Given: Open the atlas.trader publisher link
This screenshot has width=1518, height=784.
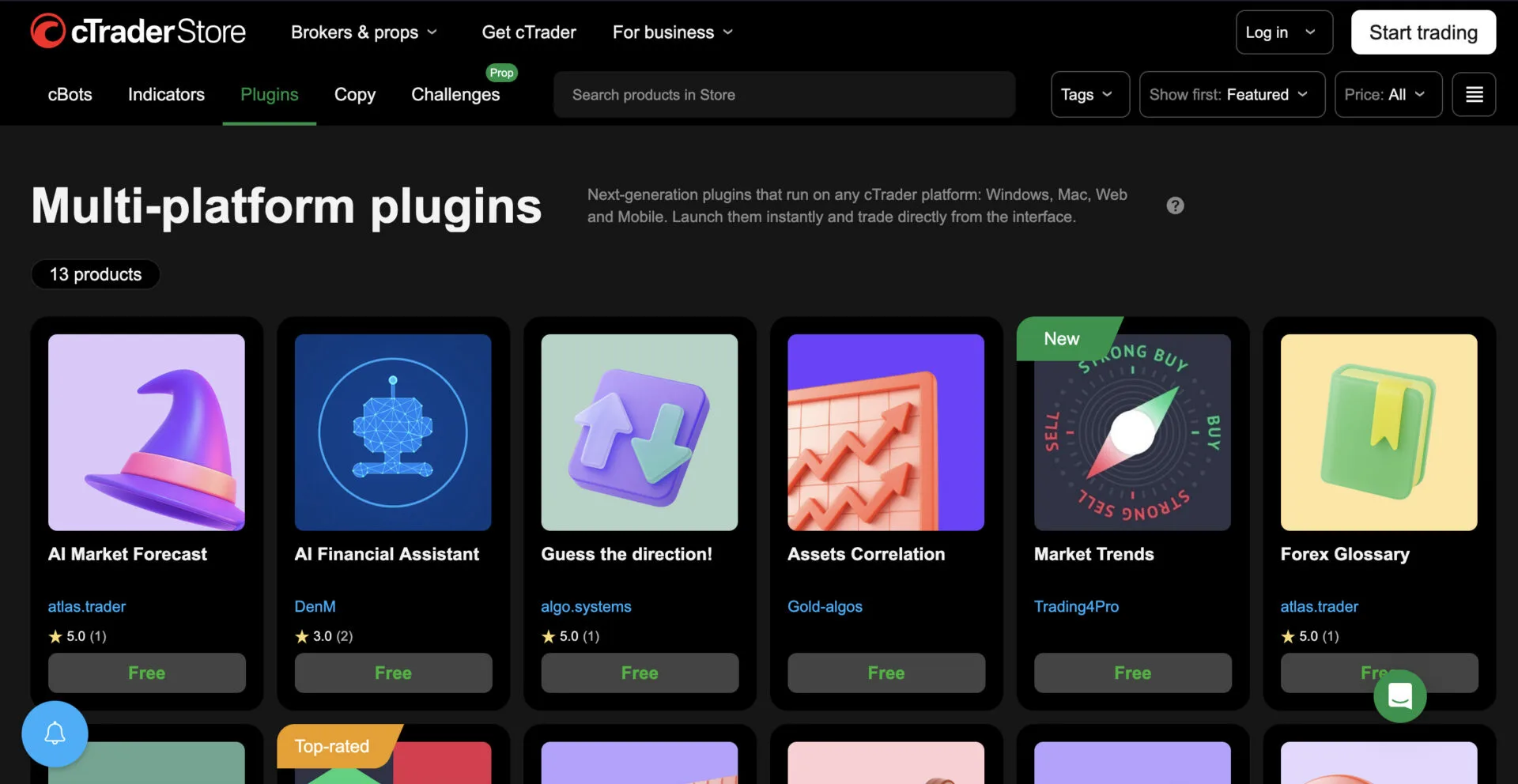Looking at the screenshot, I should 86,606.
